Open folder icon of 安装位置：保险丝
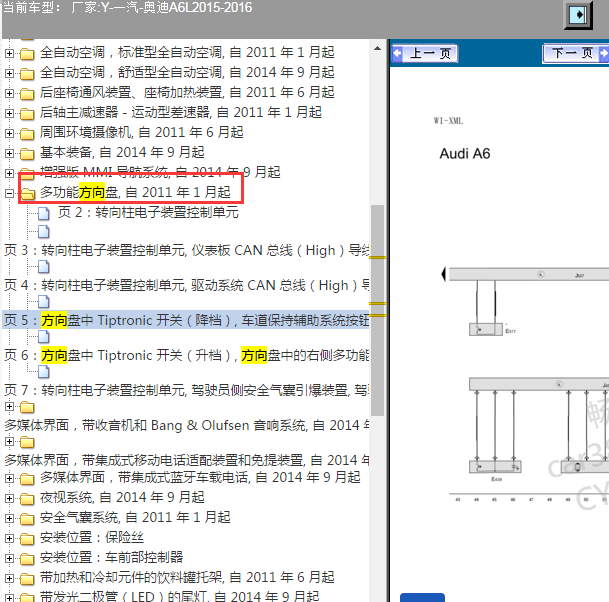The width and height of the screenshot is (609, 602). tap(27, 539)
